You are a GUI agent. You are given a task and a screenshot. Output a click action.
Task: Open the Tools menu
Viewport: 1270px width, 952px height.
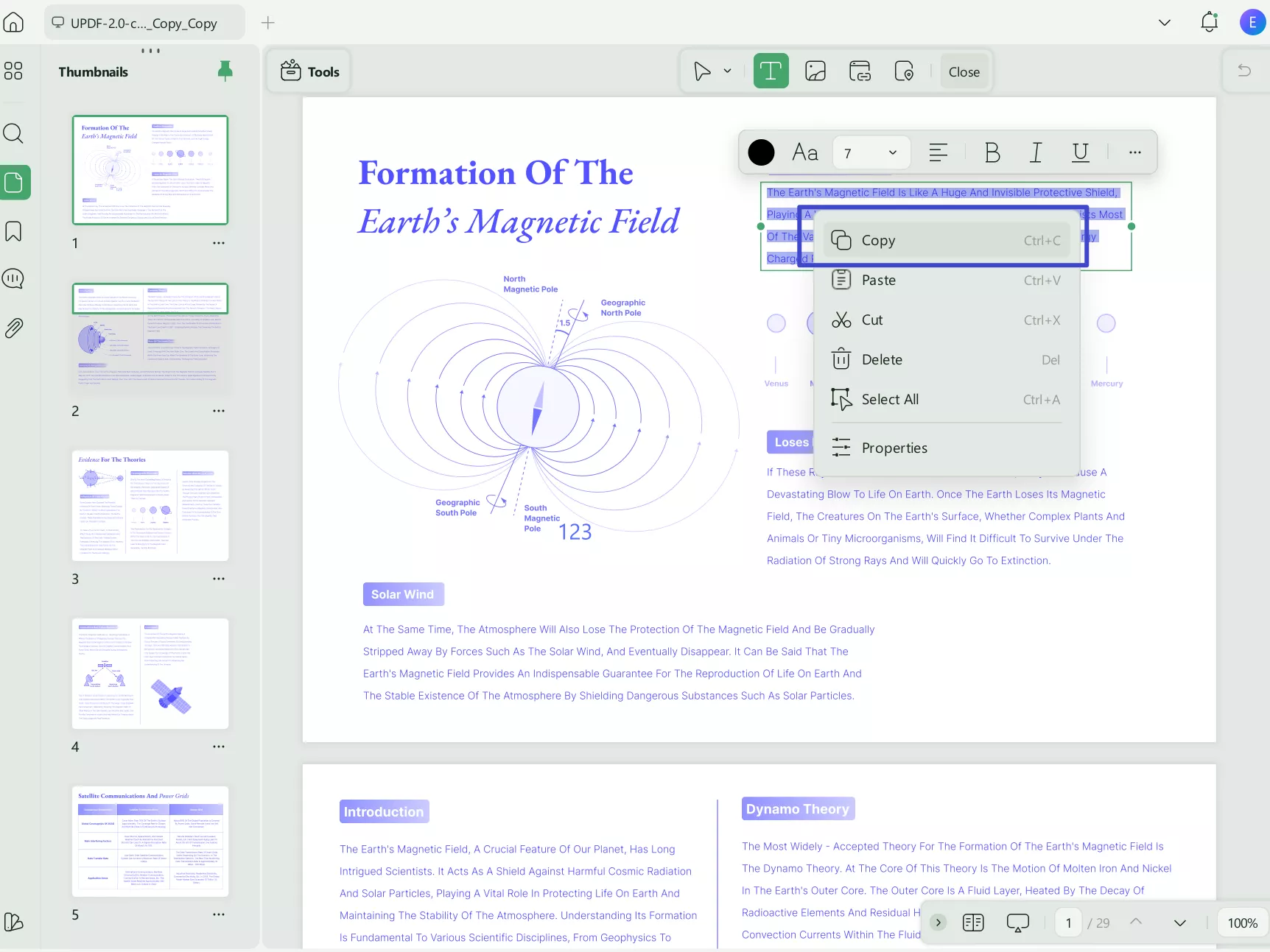(309, 71)
